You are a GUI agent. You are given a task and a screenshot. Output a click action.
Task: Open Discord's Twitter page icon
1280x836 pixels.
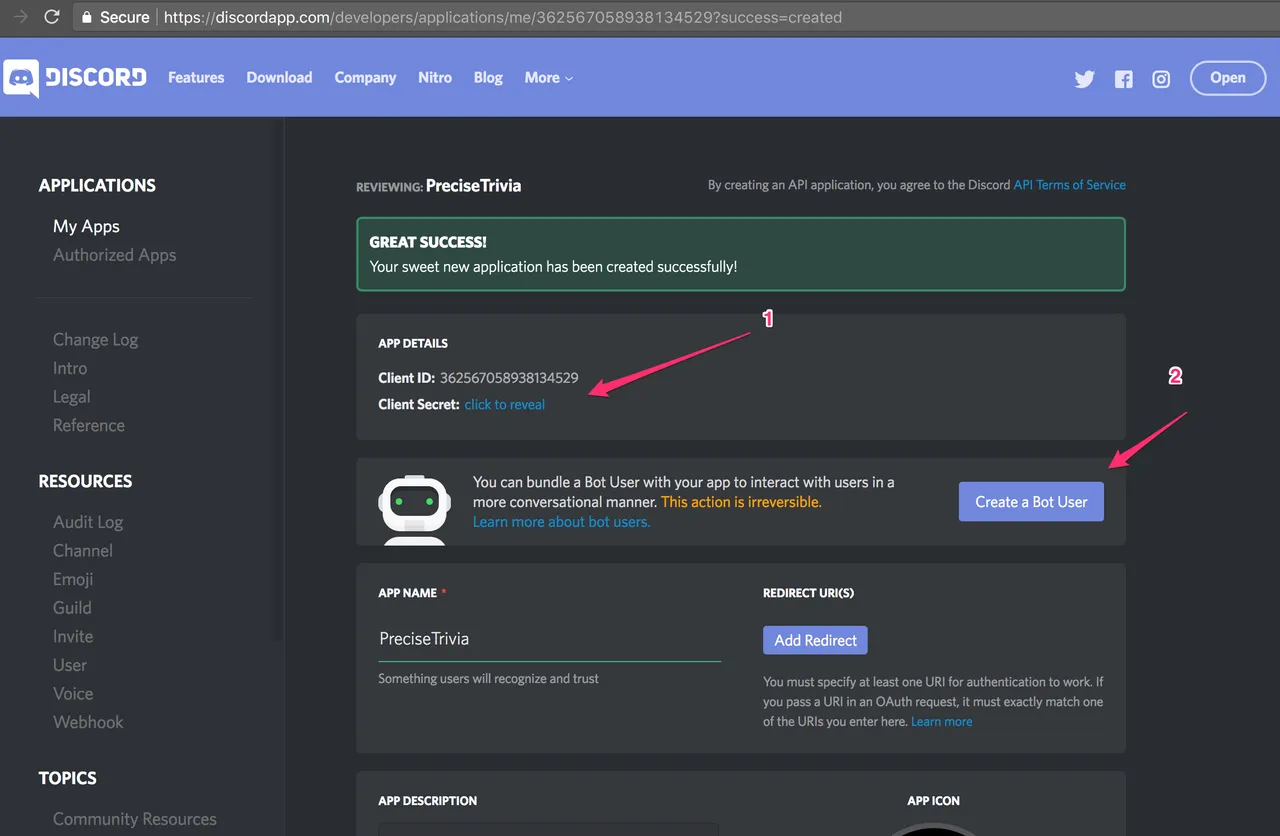point(1084,79)
